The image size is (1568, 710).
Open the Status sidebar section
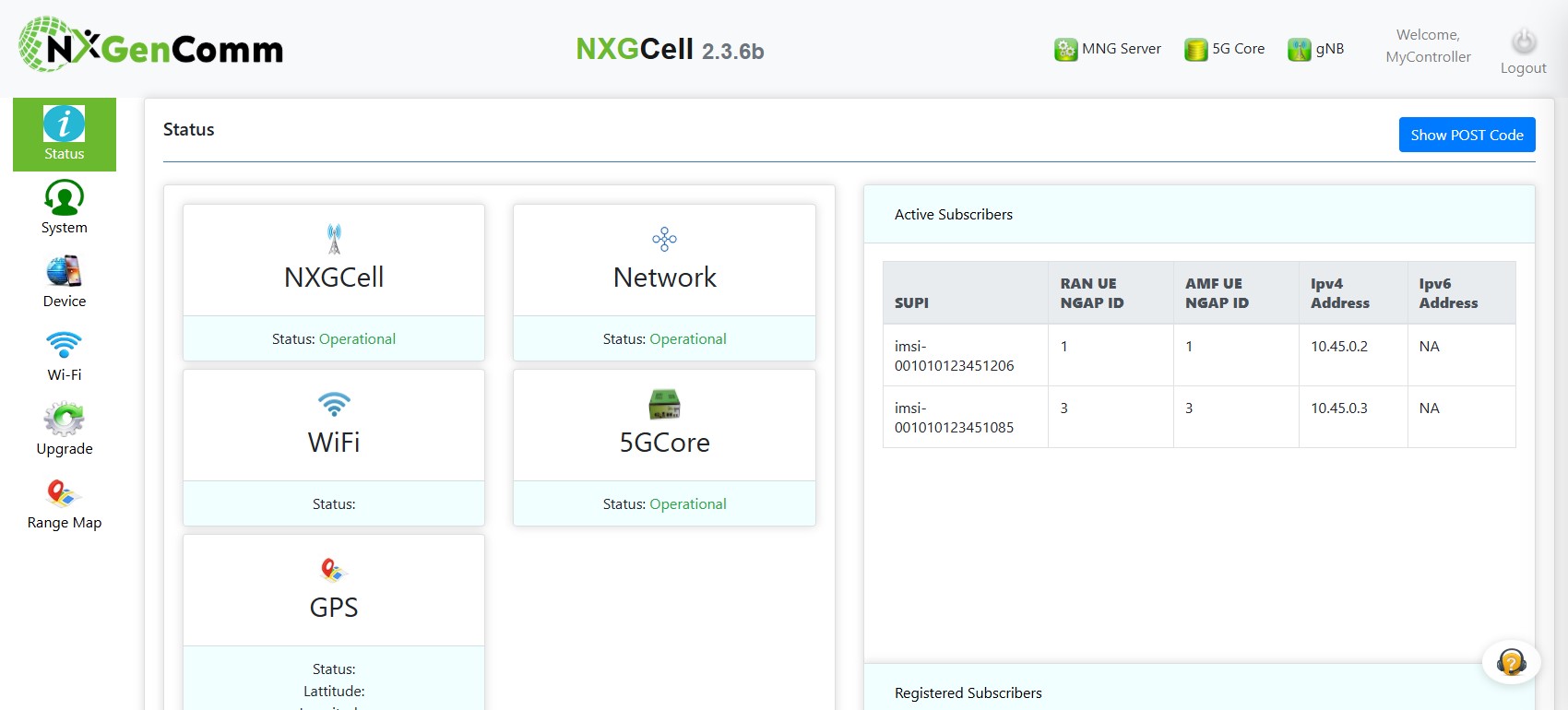click(x=65, y=135)
